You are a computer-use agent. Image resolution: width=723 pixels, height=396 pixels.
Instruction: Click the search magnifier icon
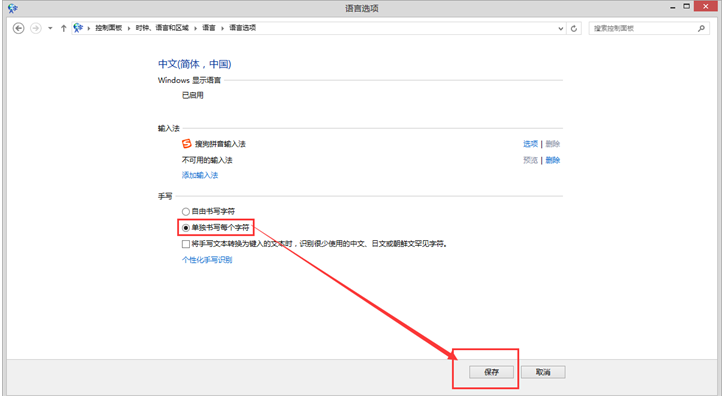click(x=701, y=28)
